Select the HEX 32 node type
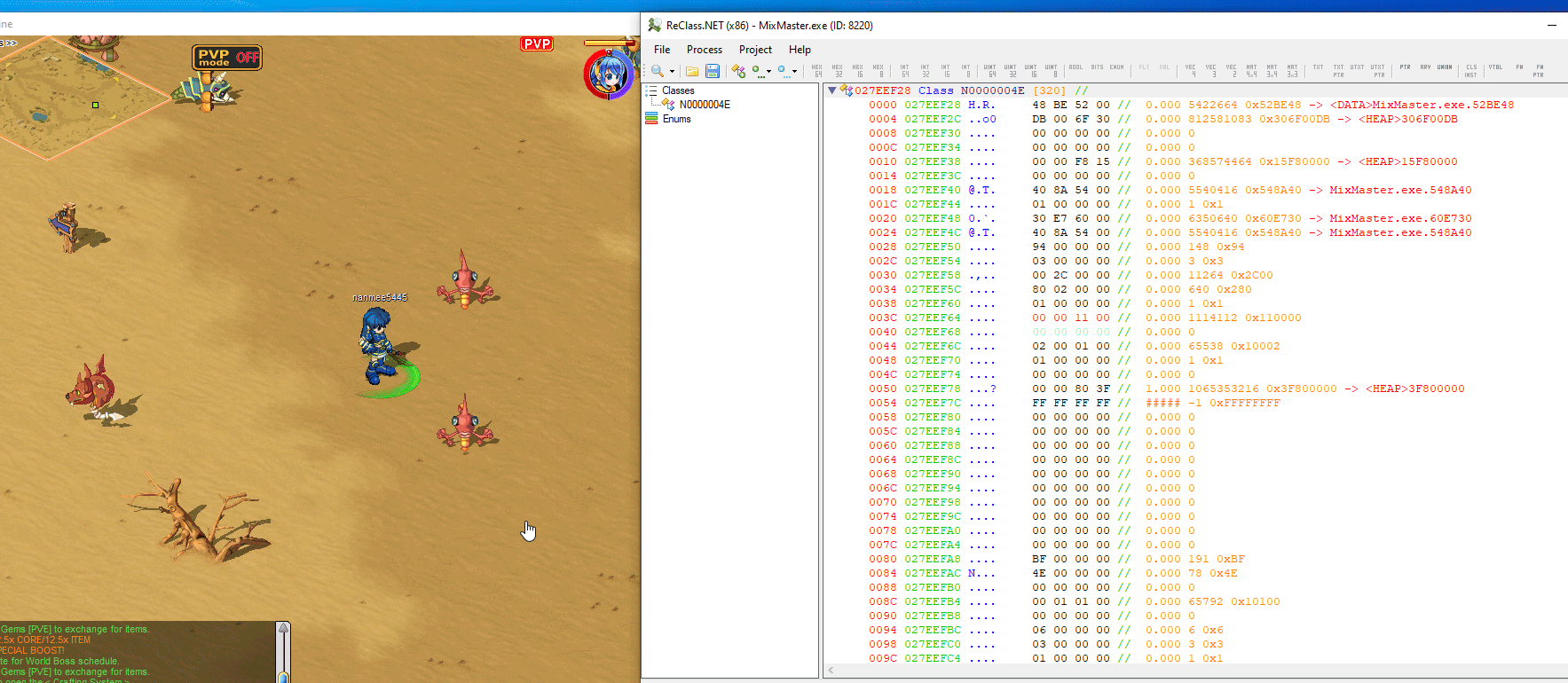 click(838, 71)
